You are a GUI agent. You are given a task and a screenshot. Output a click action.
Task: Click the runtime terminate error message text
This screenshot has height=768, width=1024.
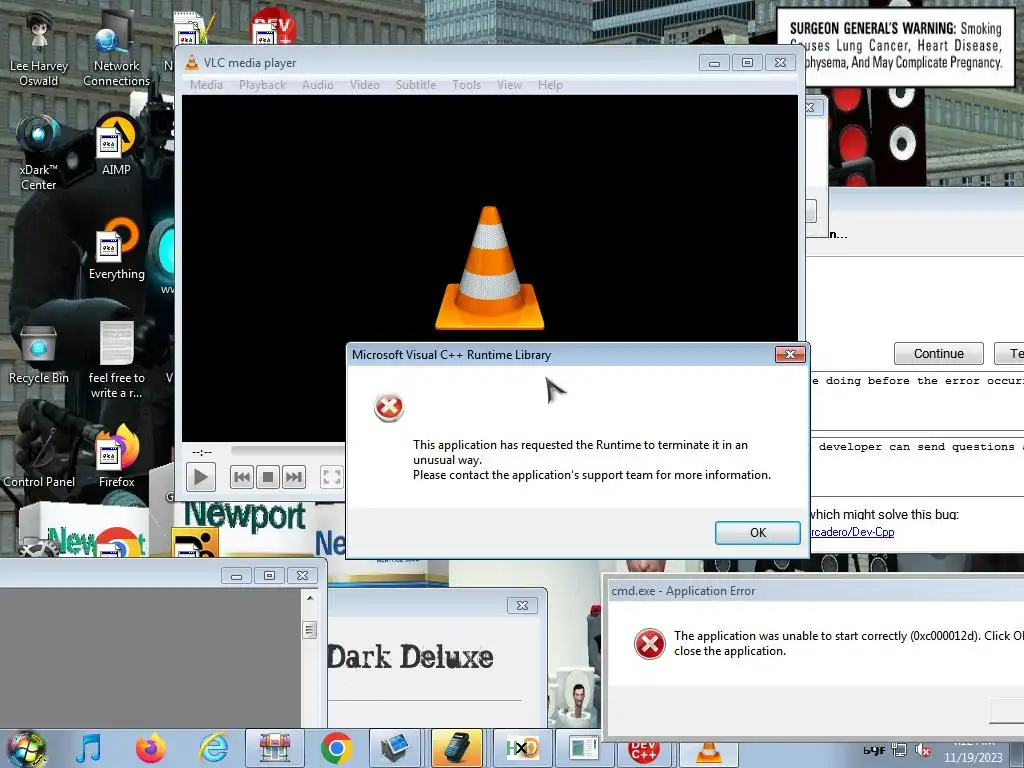pos(592,460)
